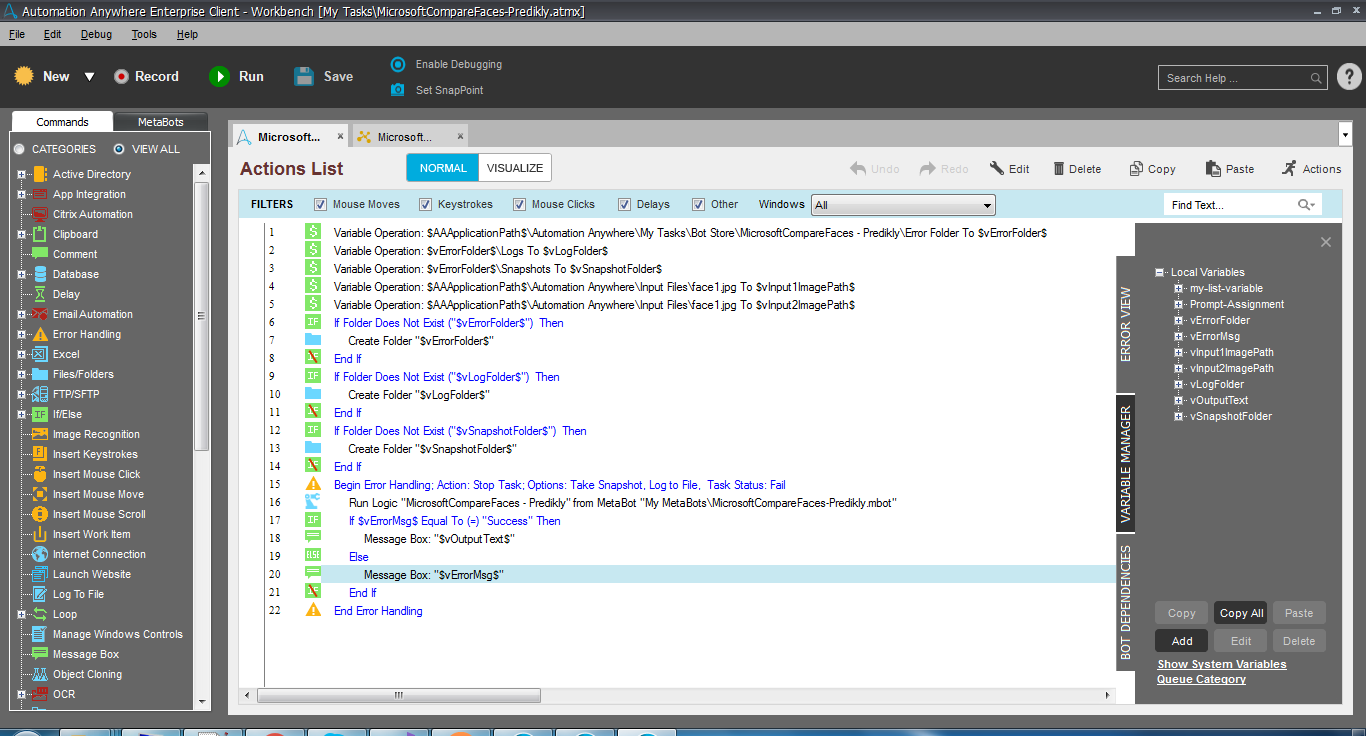Expand the Excel command category

pos(21,354)
